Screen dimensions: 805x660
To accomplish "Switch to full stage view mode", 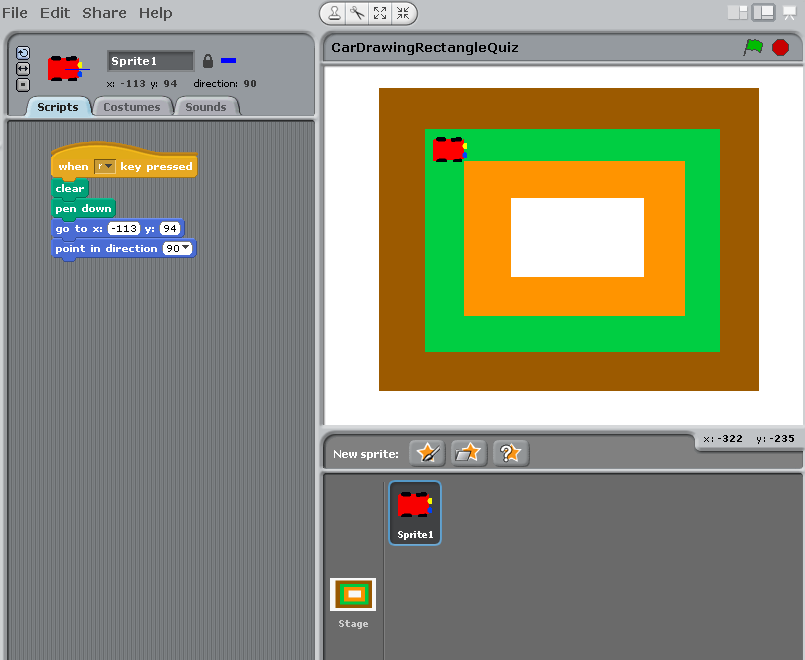I will pyautogui.click(x=764, y=13).
